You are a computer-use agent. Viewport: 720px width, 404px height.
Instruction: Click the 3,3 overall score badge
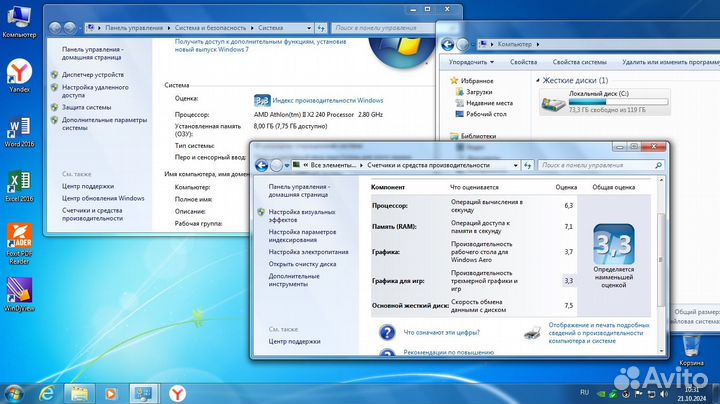point(613,244)
